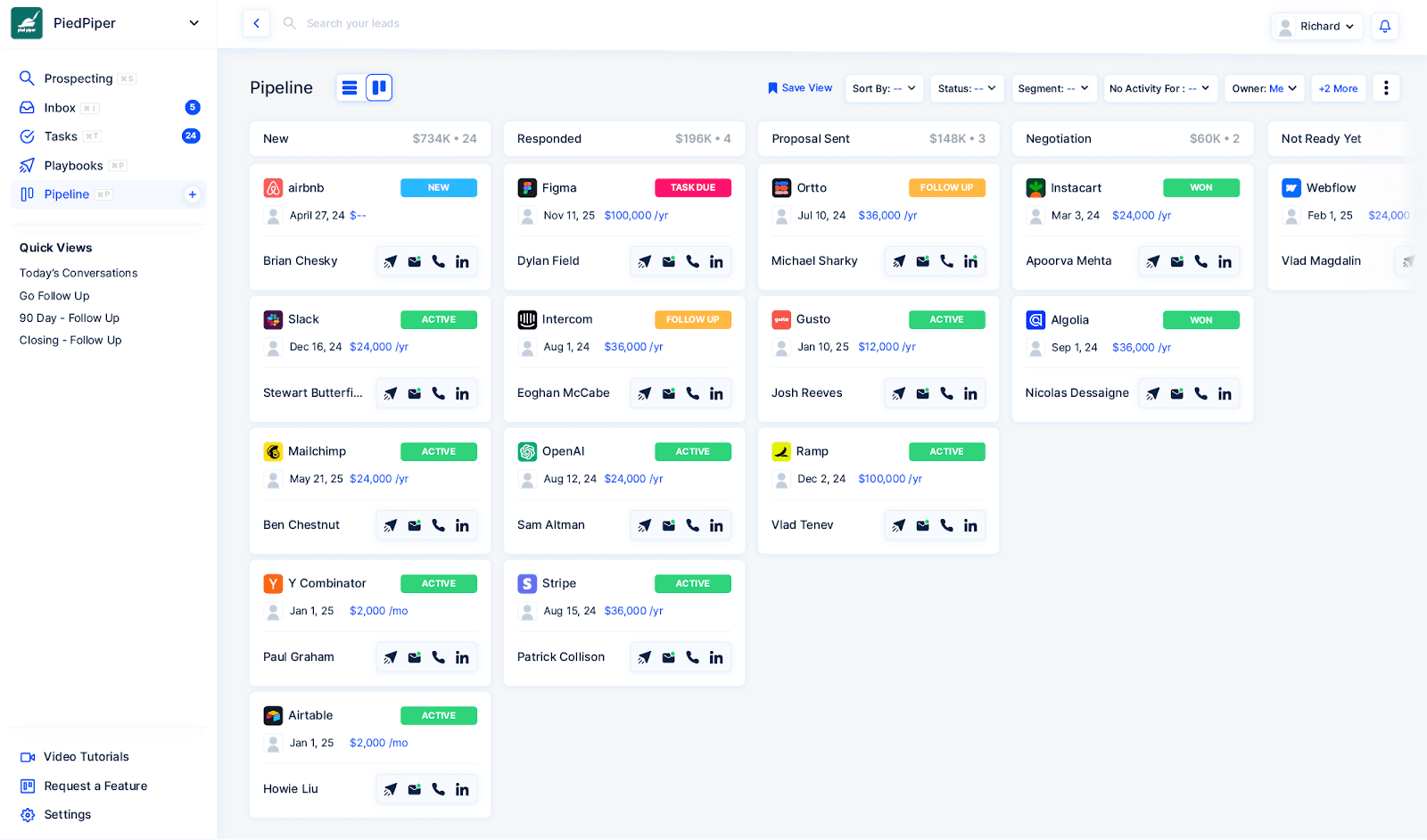Switch pipeline to kanban board view

point(379,87)
